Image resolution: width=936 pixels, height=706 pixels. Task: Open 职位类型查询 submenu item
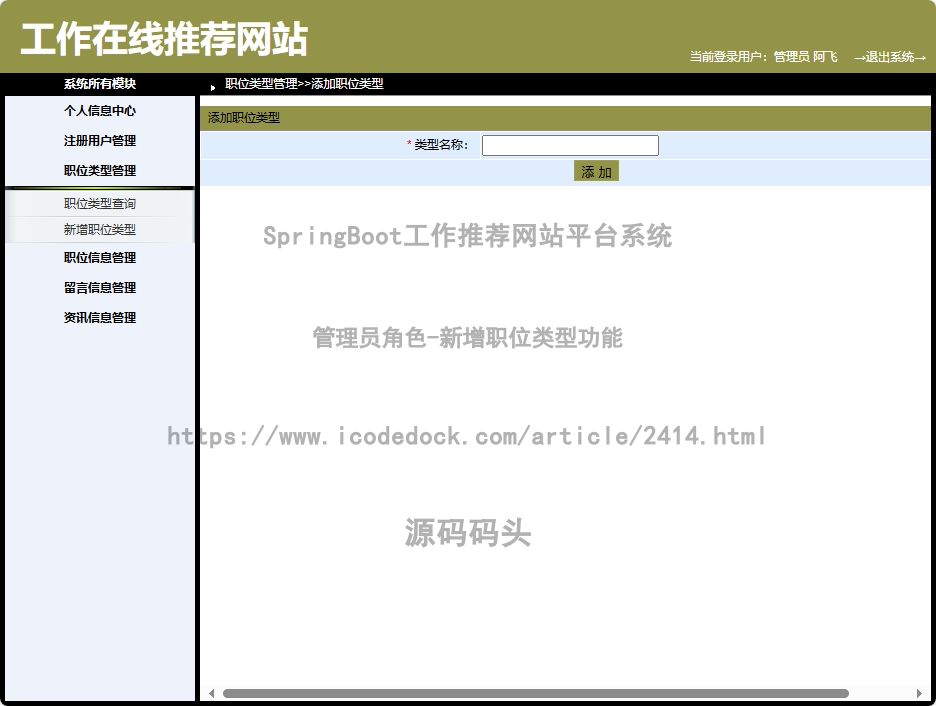click(x=100, y=204)
